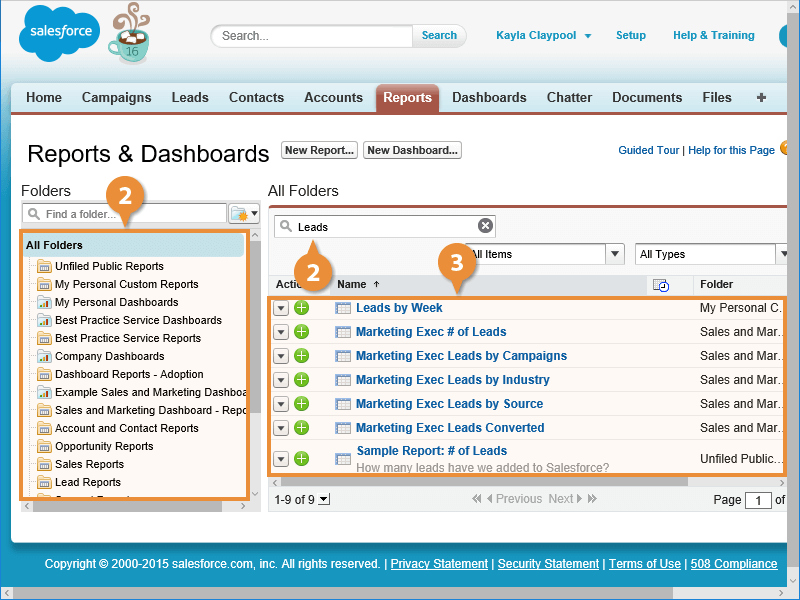
Task: Open the Chatter tab
Action: pyautogui.click(x=569, y=97)
